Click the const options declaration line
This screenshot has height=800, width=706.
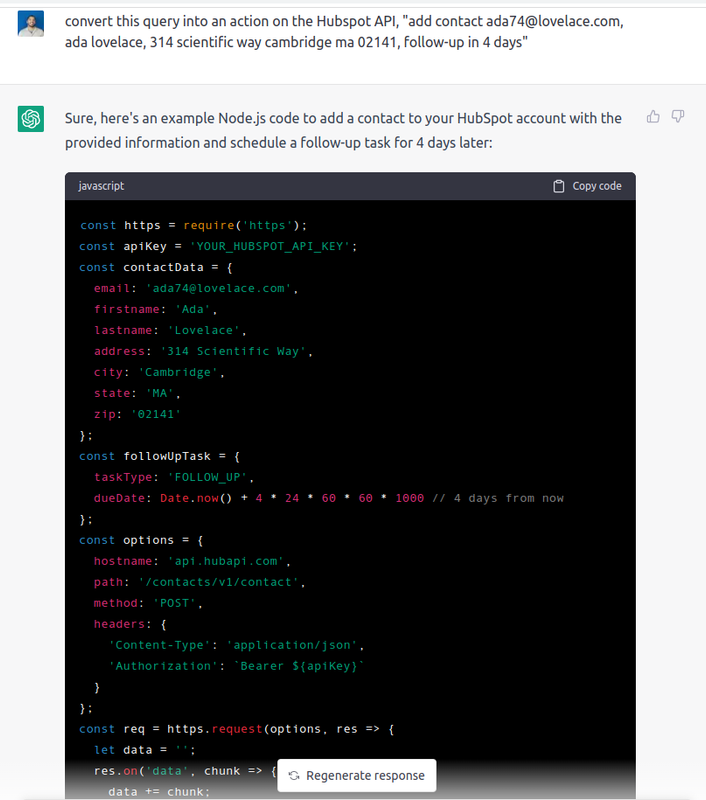pos(141,540)
